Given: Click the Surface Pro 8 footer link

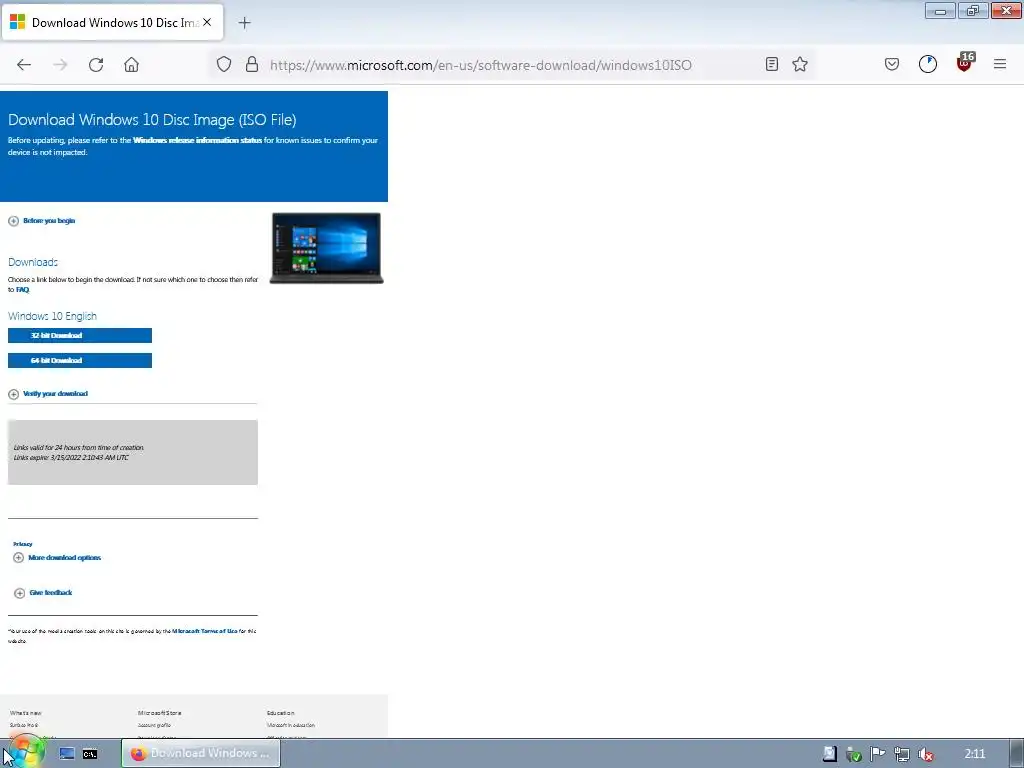Looking at the screenshot, I should 24,726.
